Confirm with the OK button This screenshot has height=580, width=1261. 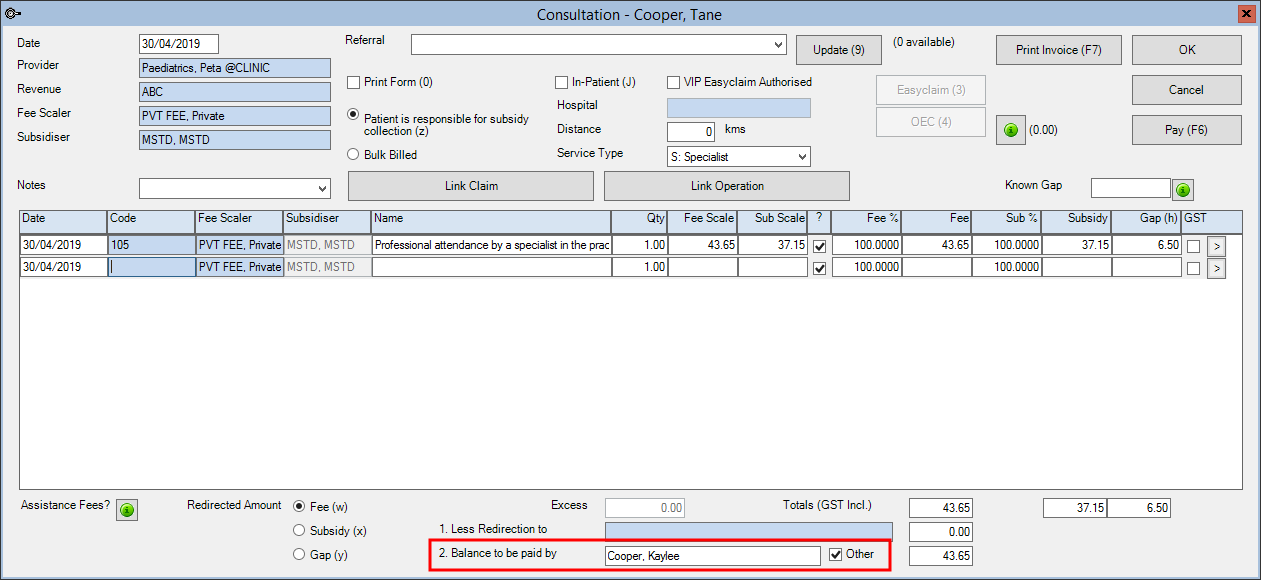coord(1187,50)
